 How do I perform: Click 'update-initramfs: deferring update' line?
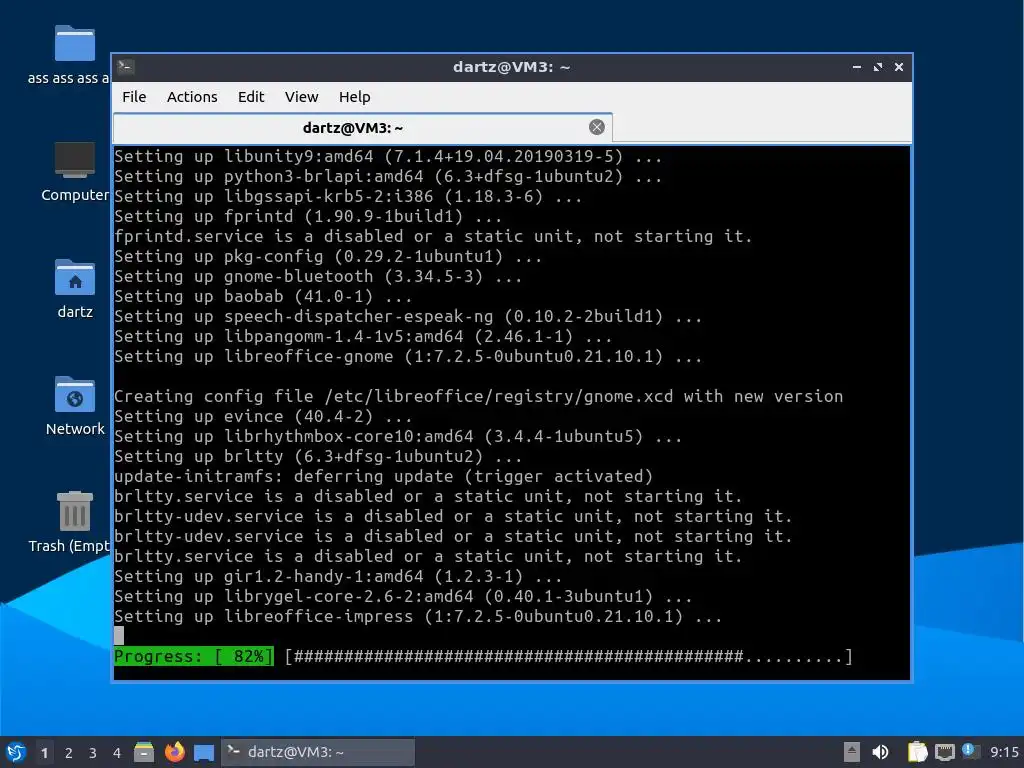click(x=383, y=477)
